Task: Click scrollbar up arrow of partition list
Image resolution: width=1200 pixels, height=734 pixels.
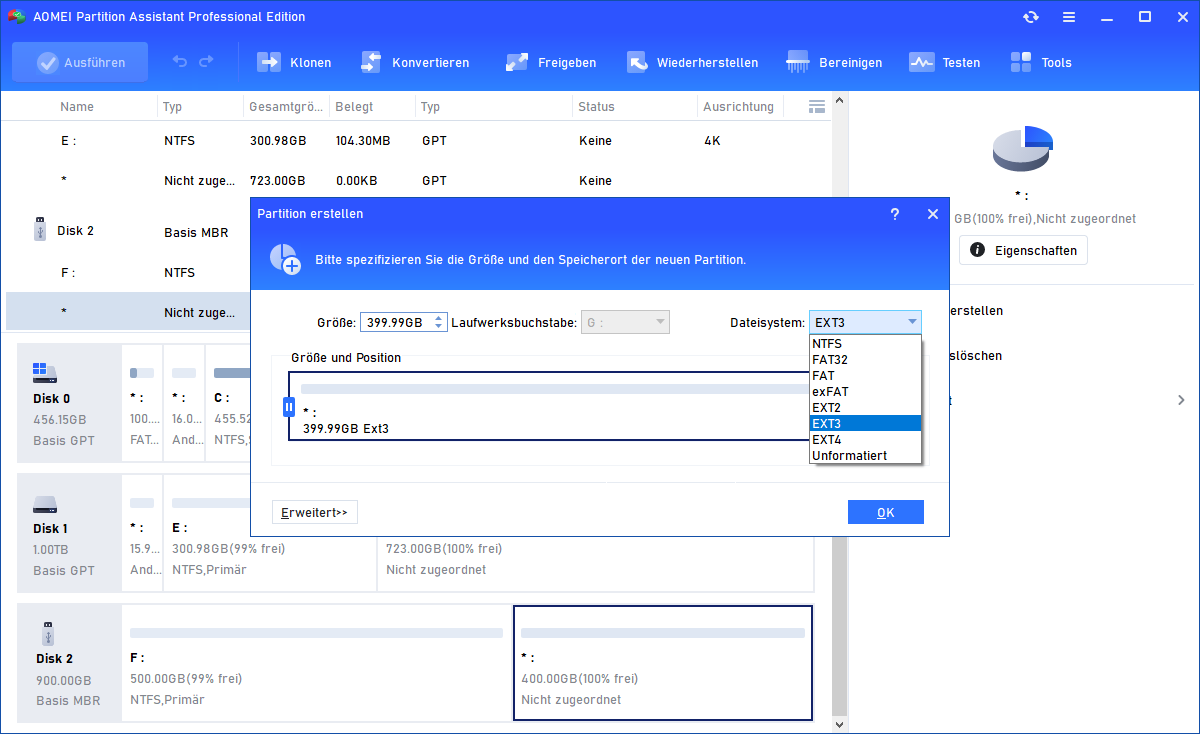Action: pyautogui.click(x=840, y=99)
